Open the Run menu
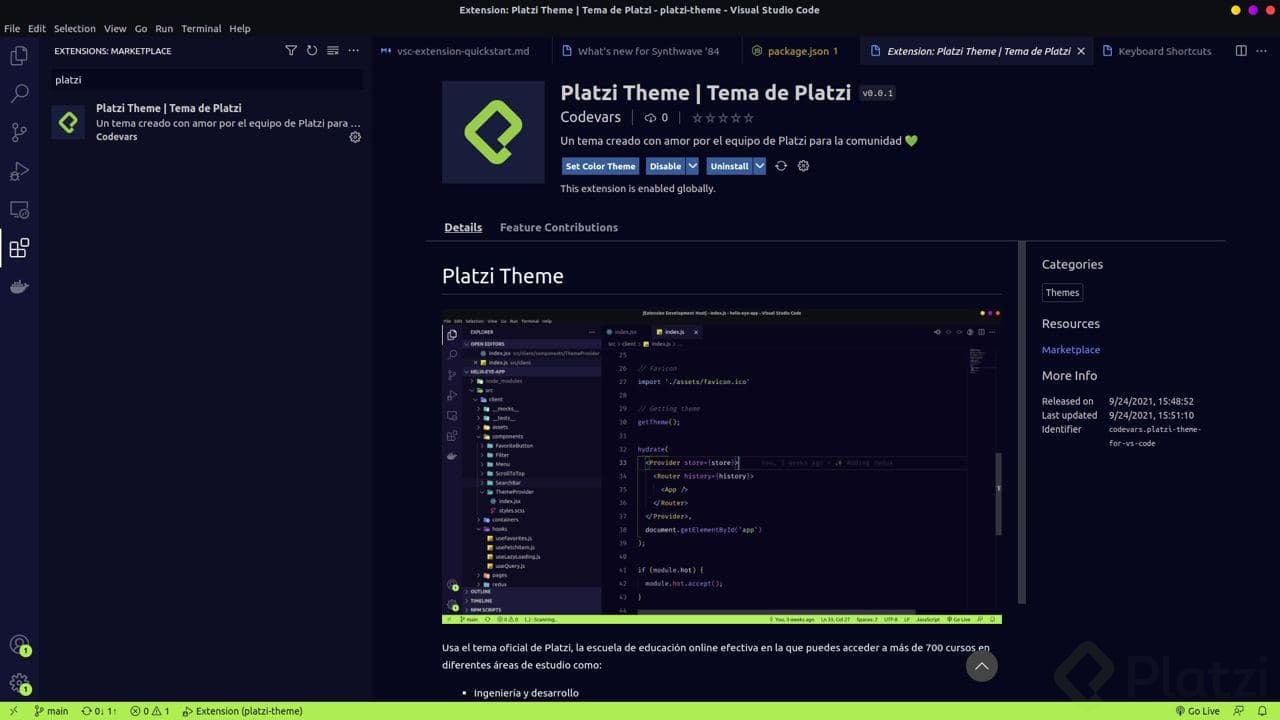The width and height of the screenshot is (1280, 720). pos(164,29)
